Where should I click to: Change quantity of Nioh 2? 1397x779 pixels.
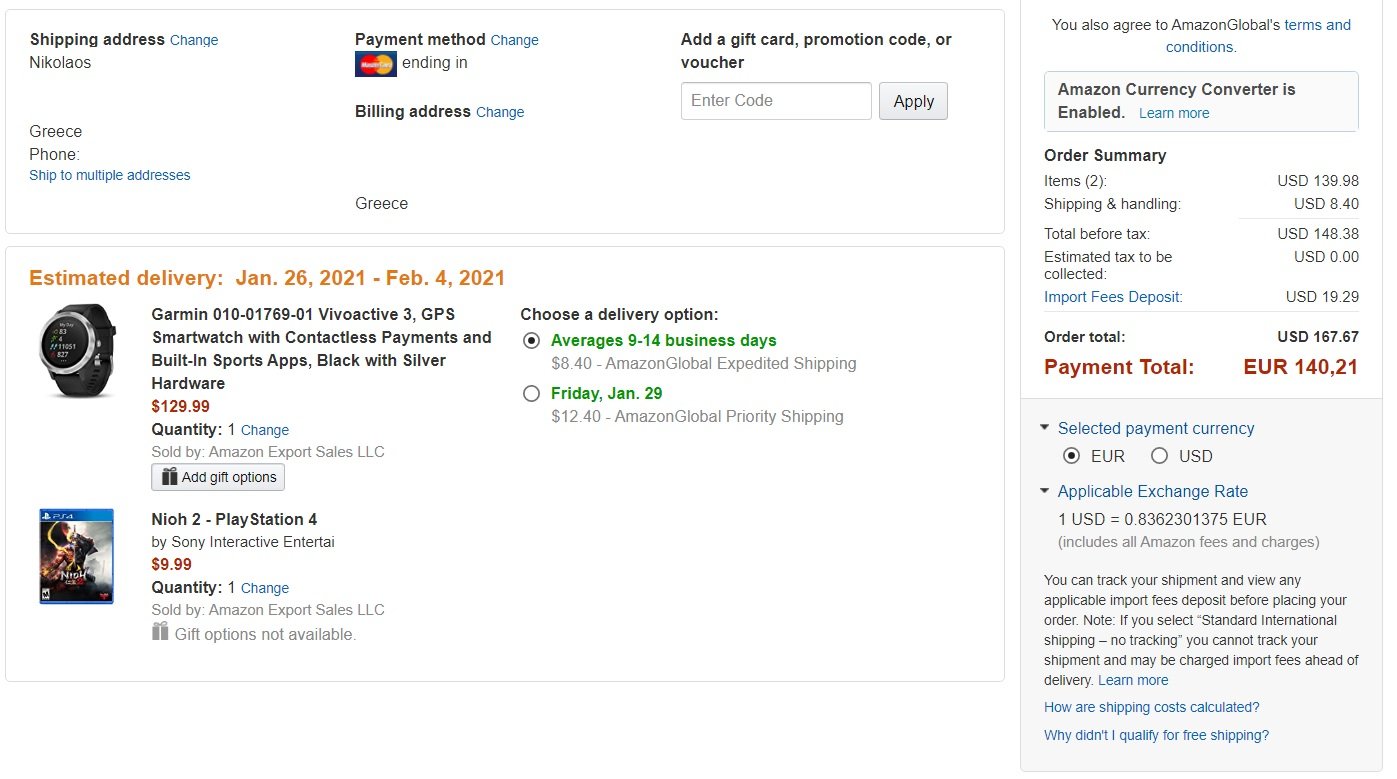click(265, 589)
